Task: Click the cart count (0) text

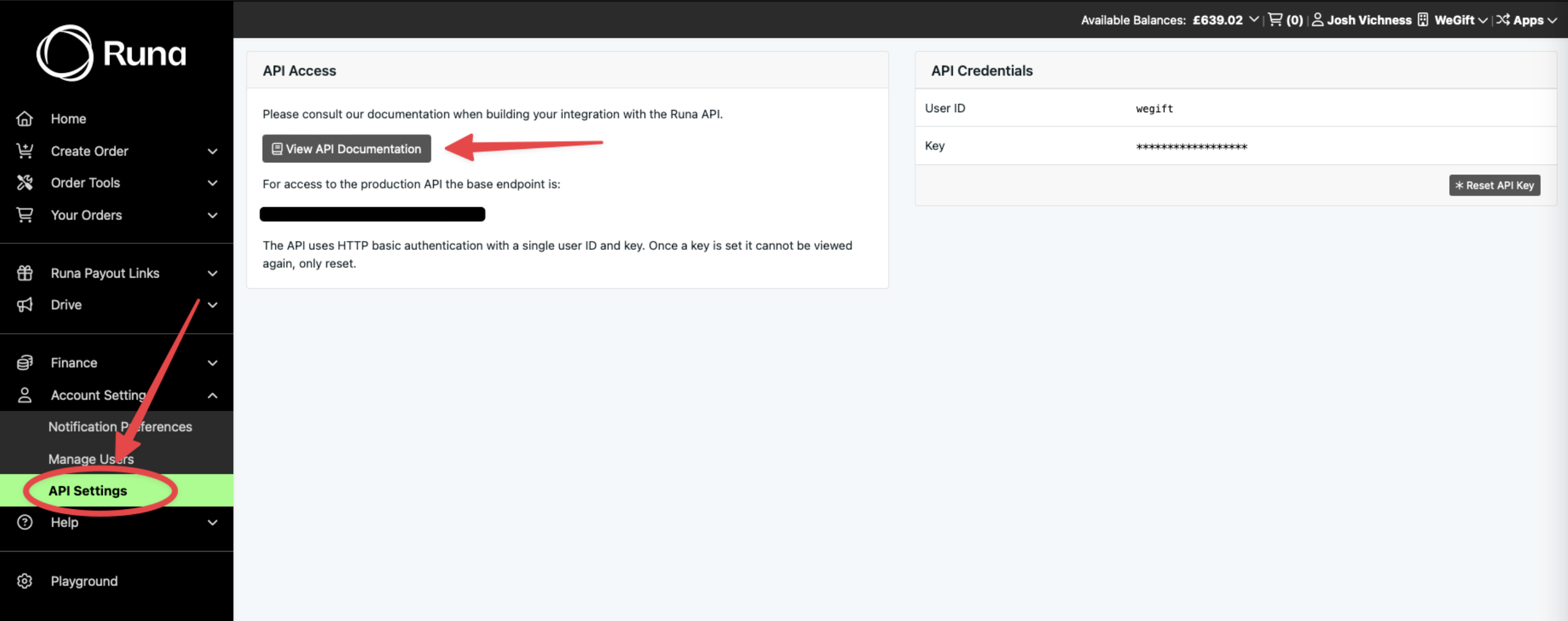Action: click(1294, 19)
